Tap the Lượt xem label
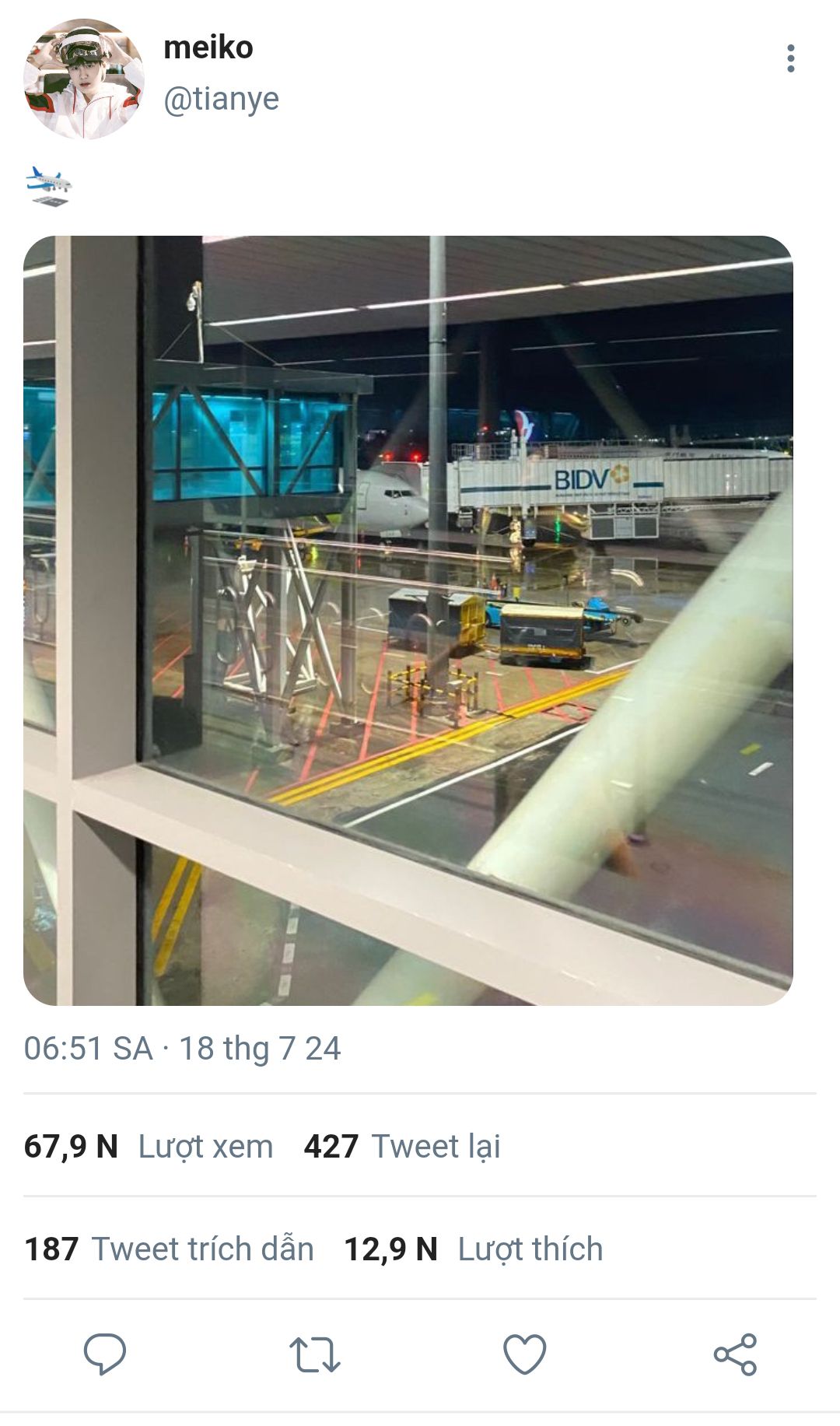Image resolution: width=840 pixels, height=1426 pixels. [206, 1147]
